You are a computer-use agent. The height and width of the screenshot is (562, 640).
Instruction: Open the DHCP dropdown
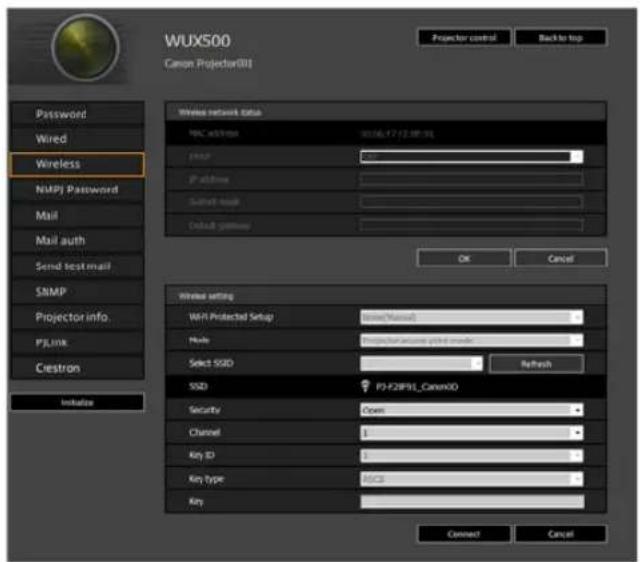pos(471,156)
